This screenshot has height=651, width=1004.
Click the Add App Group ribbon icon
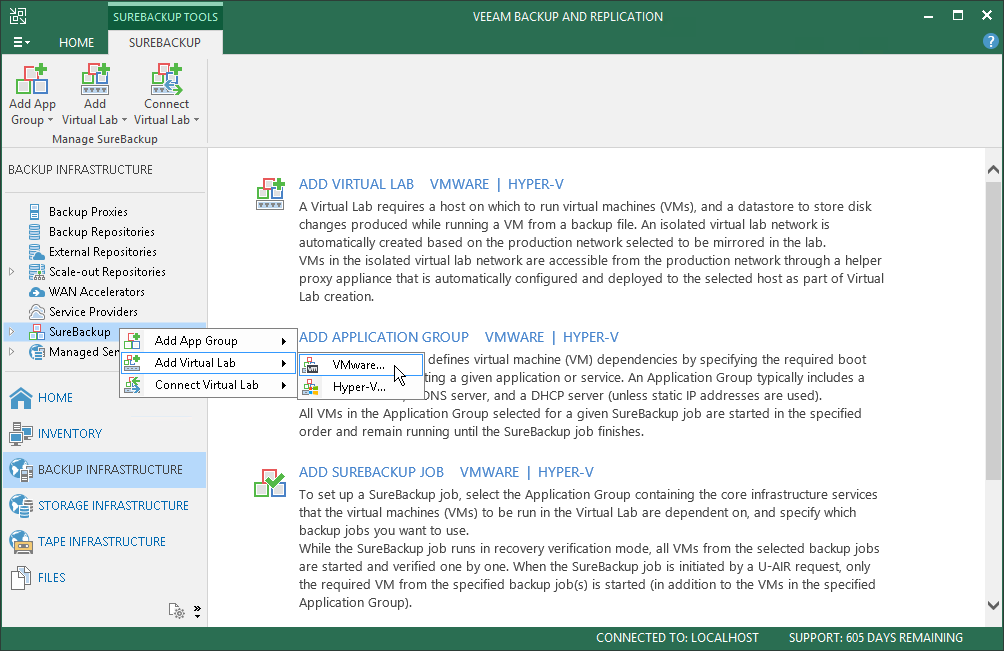[x=32, y=79]
